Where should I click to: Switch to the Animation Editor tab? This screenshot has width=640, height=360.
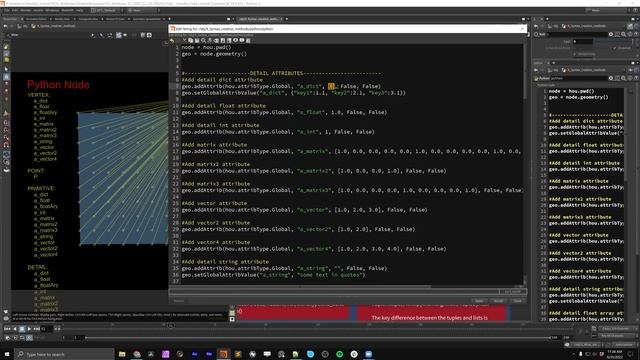[36, 19]
